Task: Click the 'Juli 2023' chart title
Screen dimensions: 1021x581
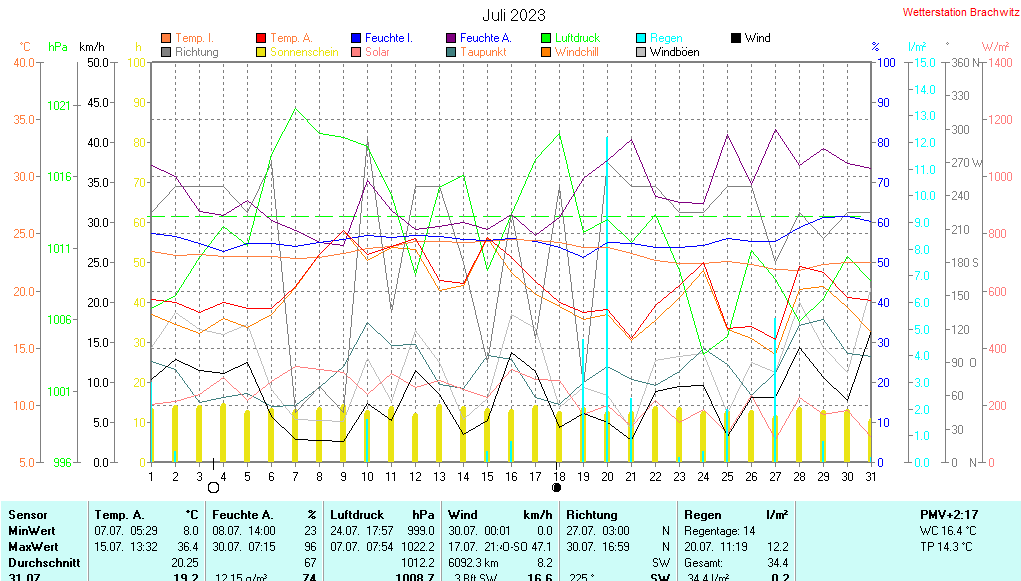Action: pyautogui.click(x=514, y=15)
